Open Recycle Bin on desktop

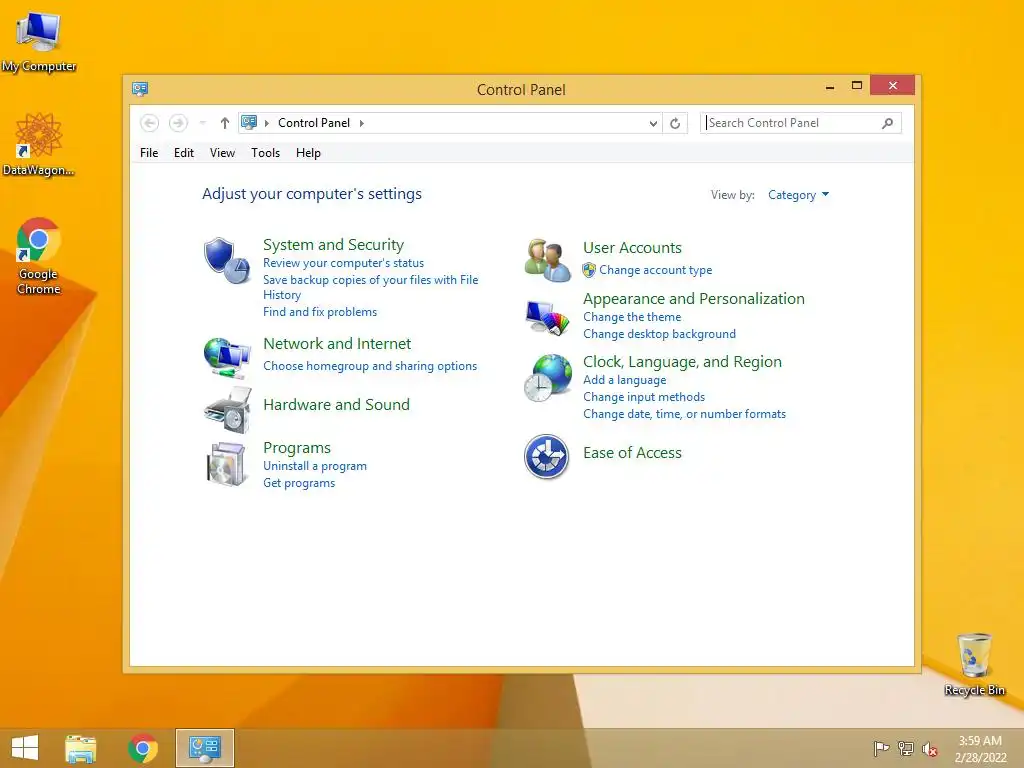(x=974, y=664)
